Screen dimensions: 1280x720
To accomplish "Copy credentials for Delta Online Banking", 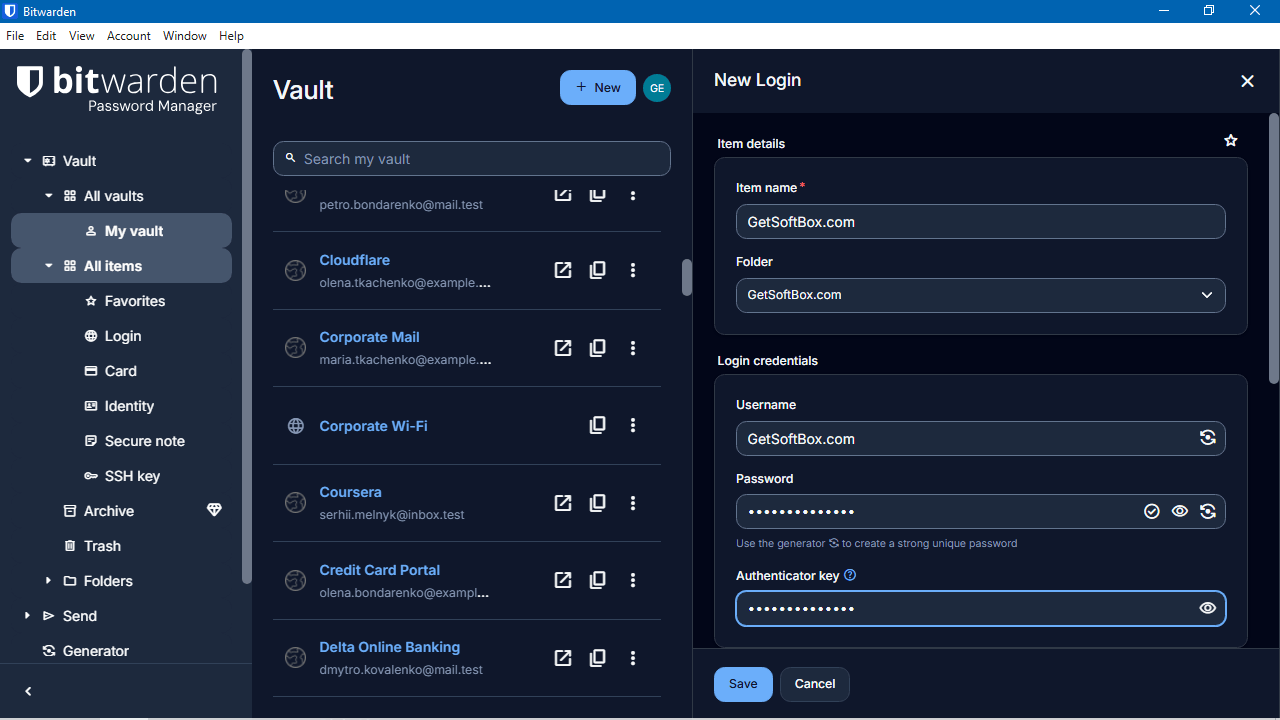I will 597,658.
